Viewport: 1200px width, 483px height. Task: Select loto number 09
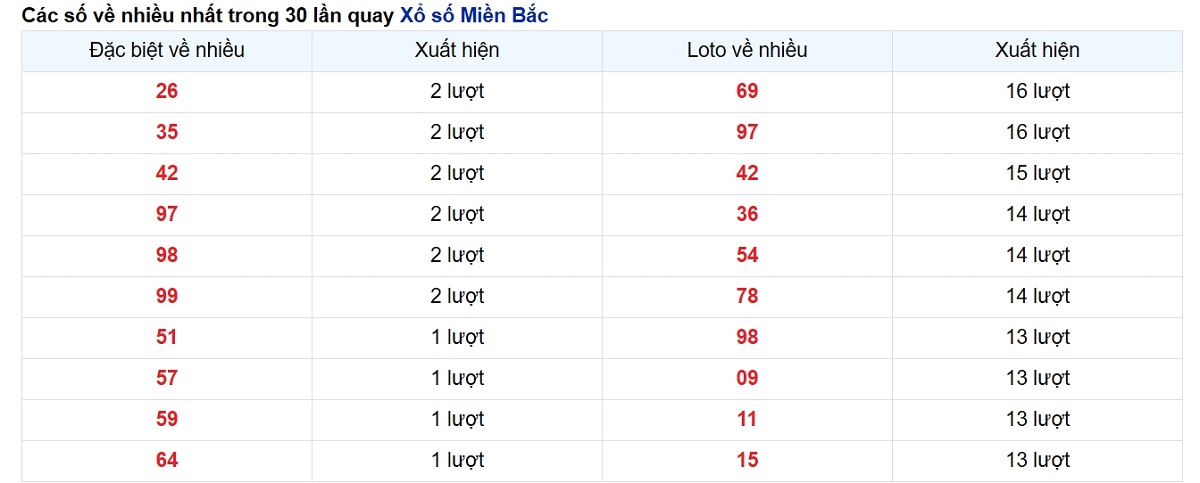[x=747, y=378]
